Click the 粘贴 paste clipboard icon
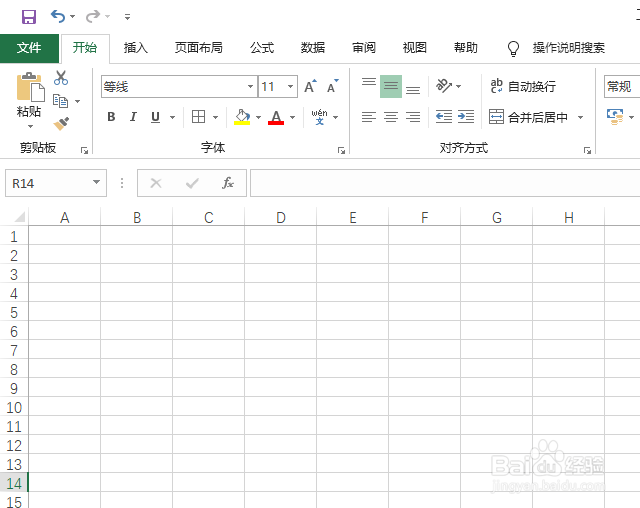This screenshot has width=640, height=508. [30, 87]
